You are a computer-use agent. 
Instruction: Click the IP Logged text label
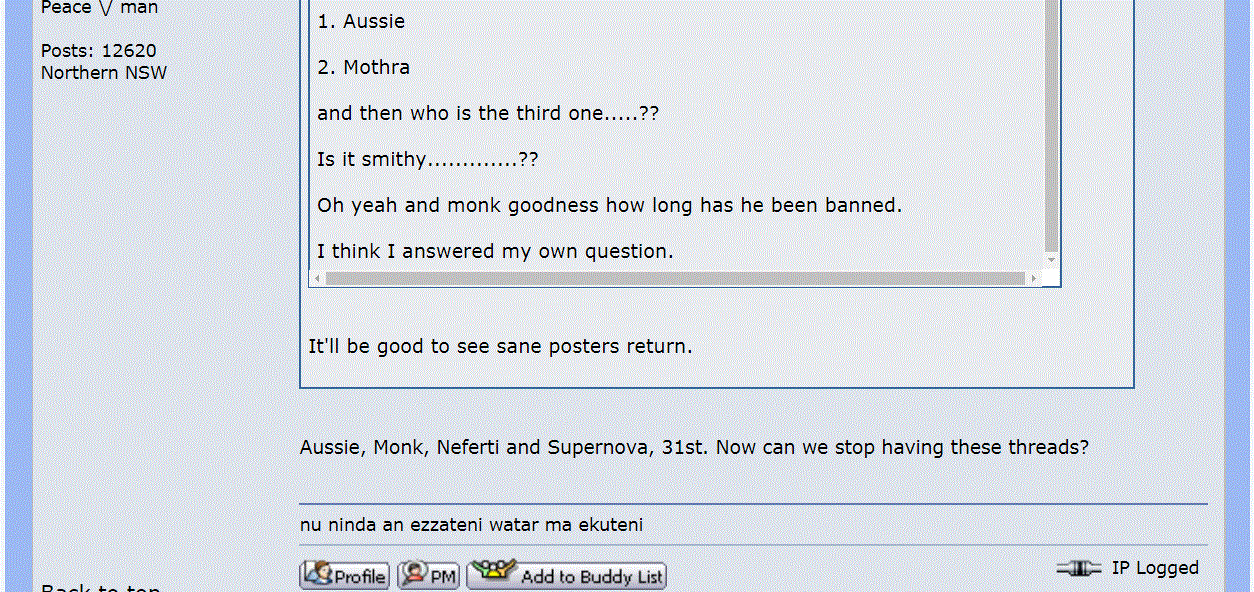click(1155, 568)
